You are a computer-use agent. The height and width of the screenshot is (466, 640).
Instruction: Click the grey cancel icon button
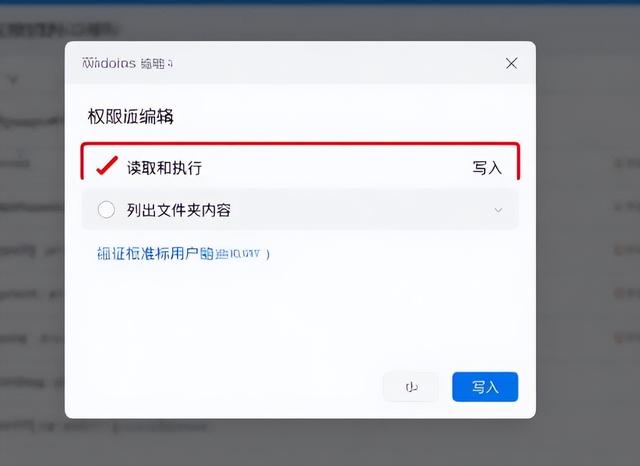tap(411, 386)
